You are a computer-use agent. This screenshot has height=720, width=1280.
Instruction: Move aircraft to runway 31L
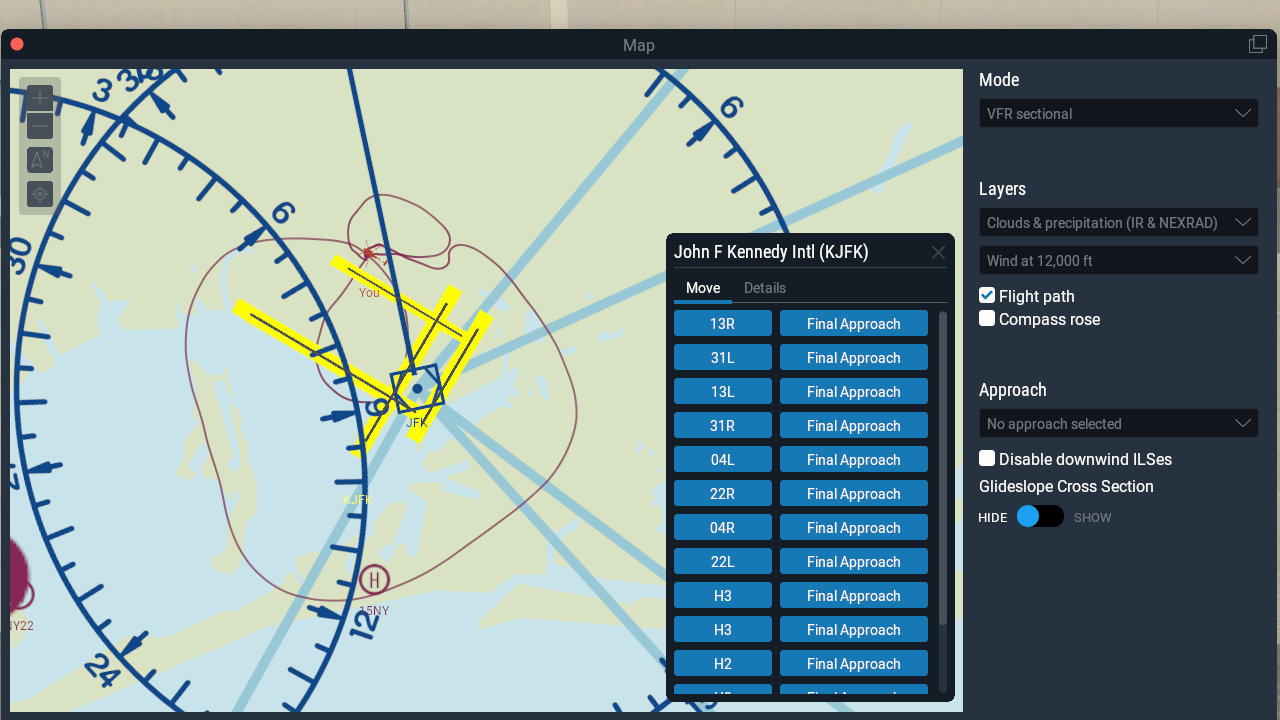(723, 358)
